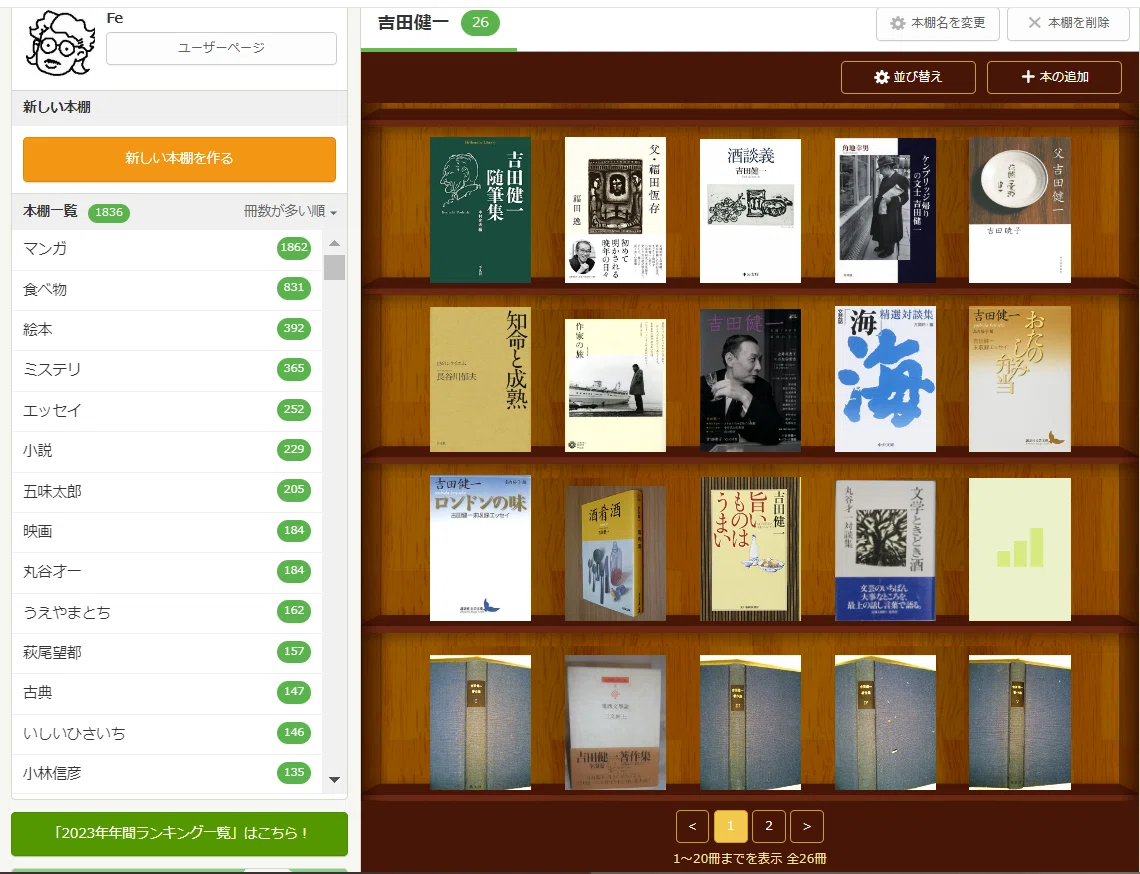The height and width of the screenshot is (874, 1140).
Task: Go to next page with > button
Action: point(807,826)
